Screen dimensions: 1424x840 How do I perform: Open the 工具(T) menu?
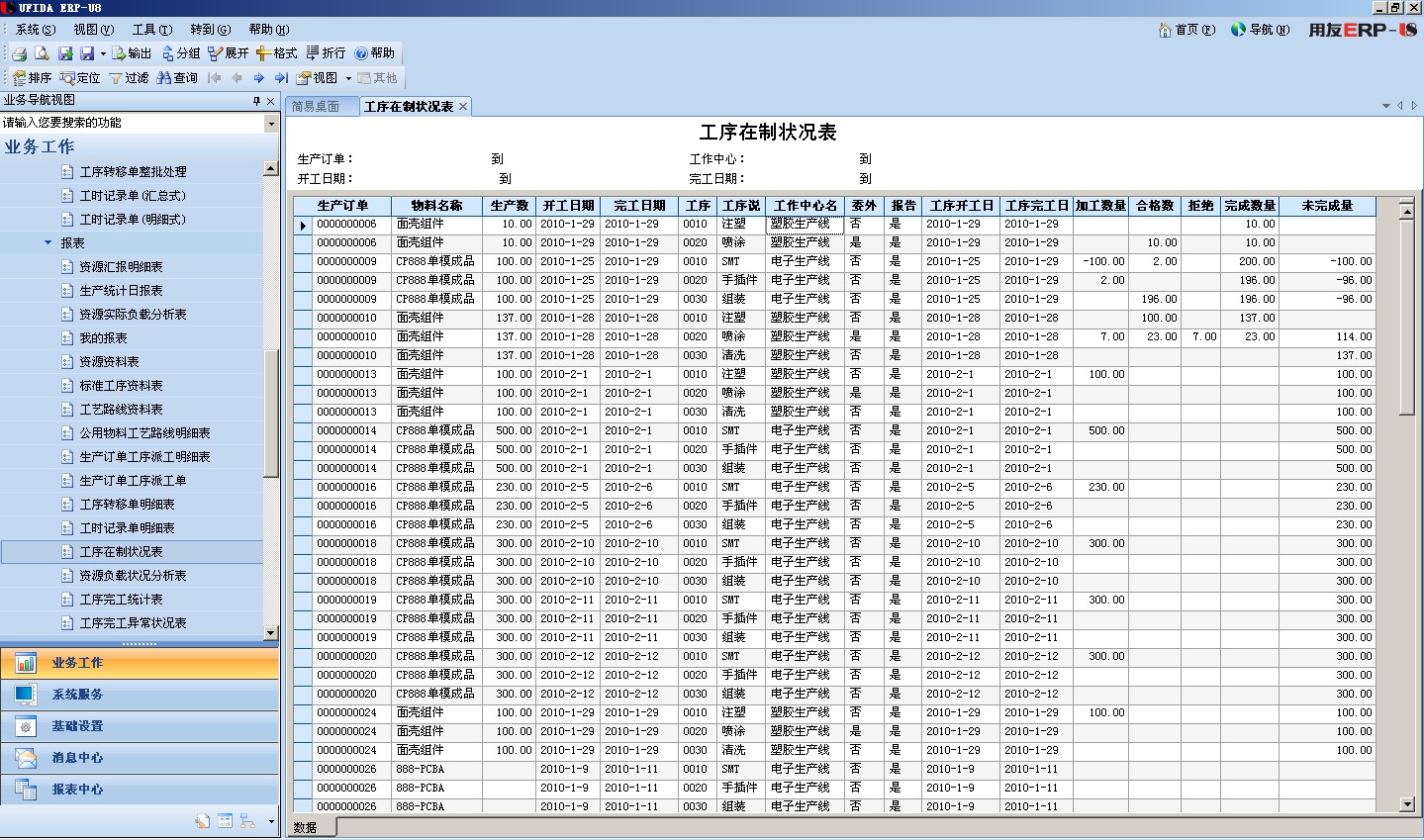point(151,30)
